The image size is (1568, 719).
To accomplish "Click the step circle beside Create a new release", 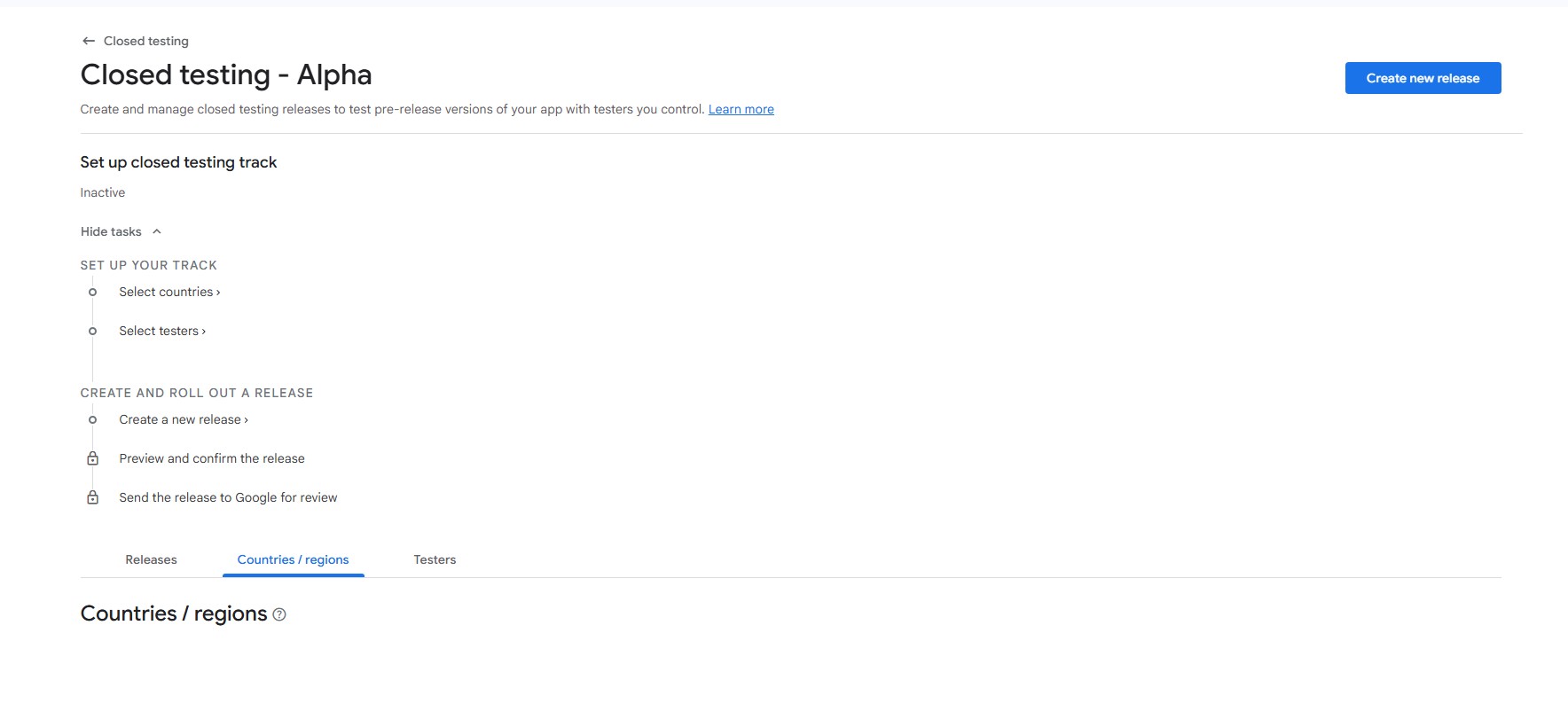I will (92, 419).
